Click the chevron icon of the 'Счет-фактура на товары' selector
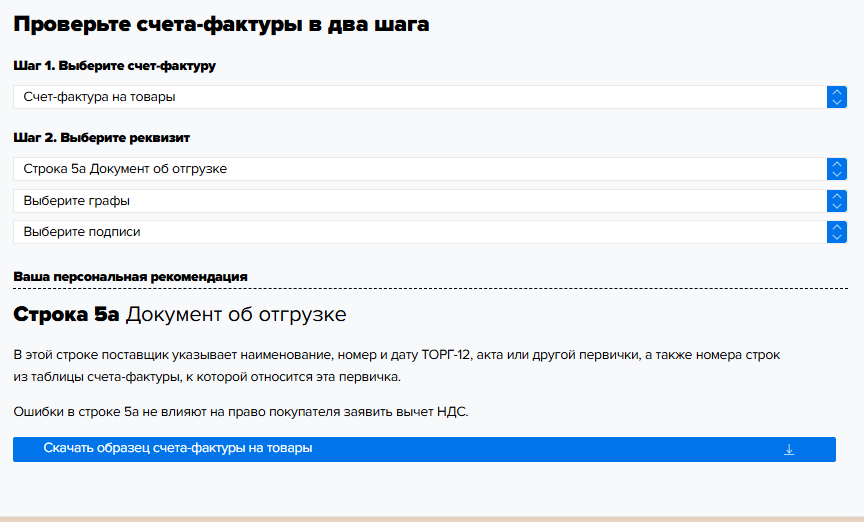 point(837,97)
